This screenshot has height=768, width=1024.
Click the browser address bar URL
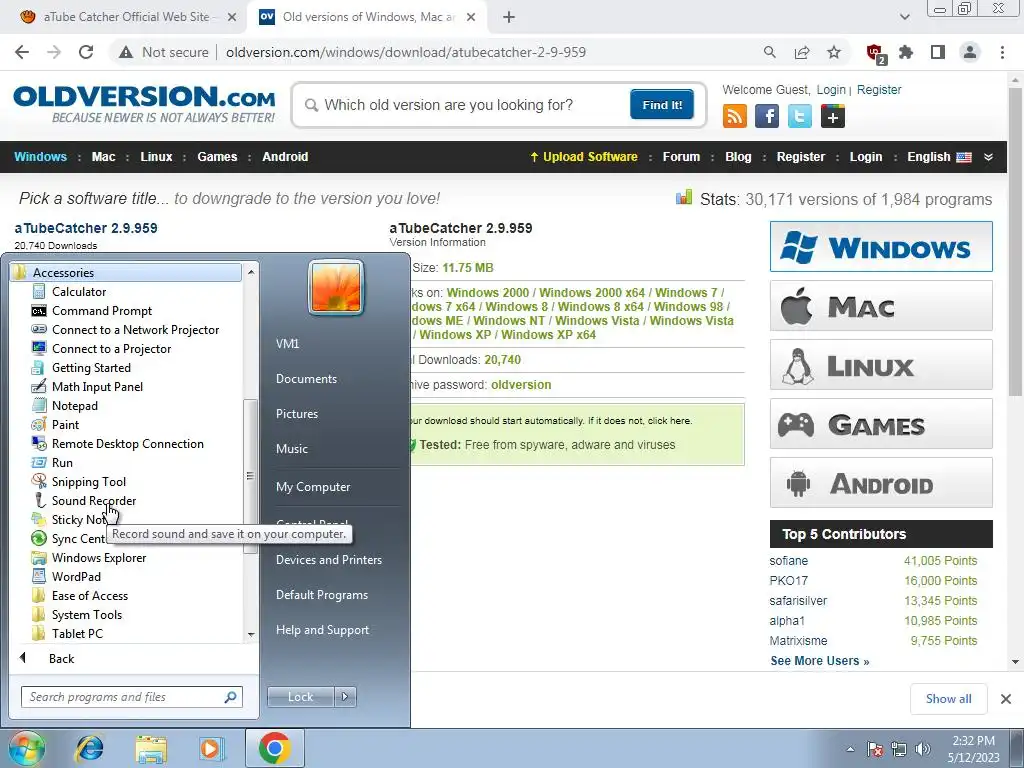pyautogui.click(x=406, y=52)
